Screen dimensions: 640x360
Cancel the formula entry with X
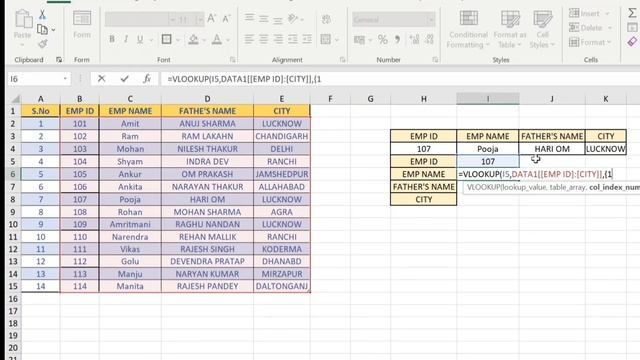[101, 79]
